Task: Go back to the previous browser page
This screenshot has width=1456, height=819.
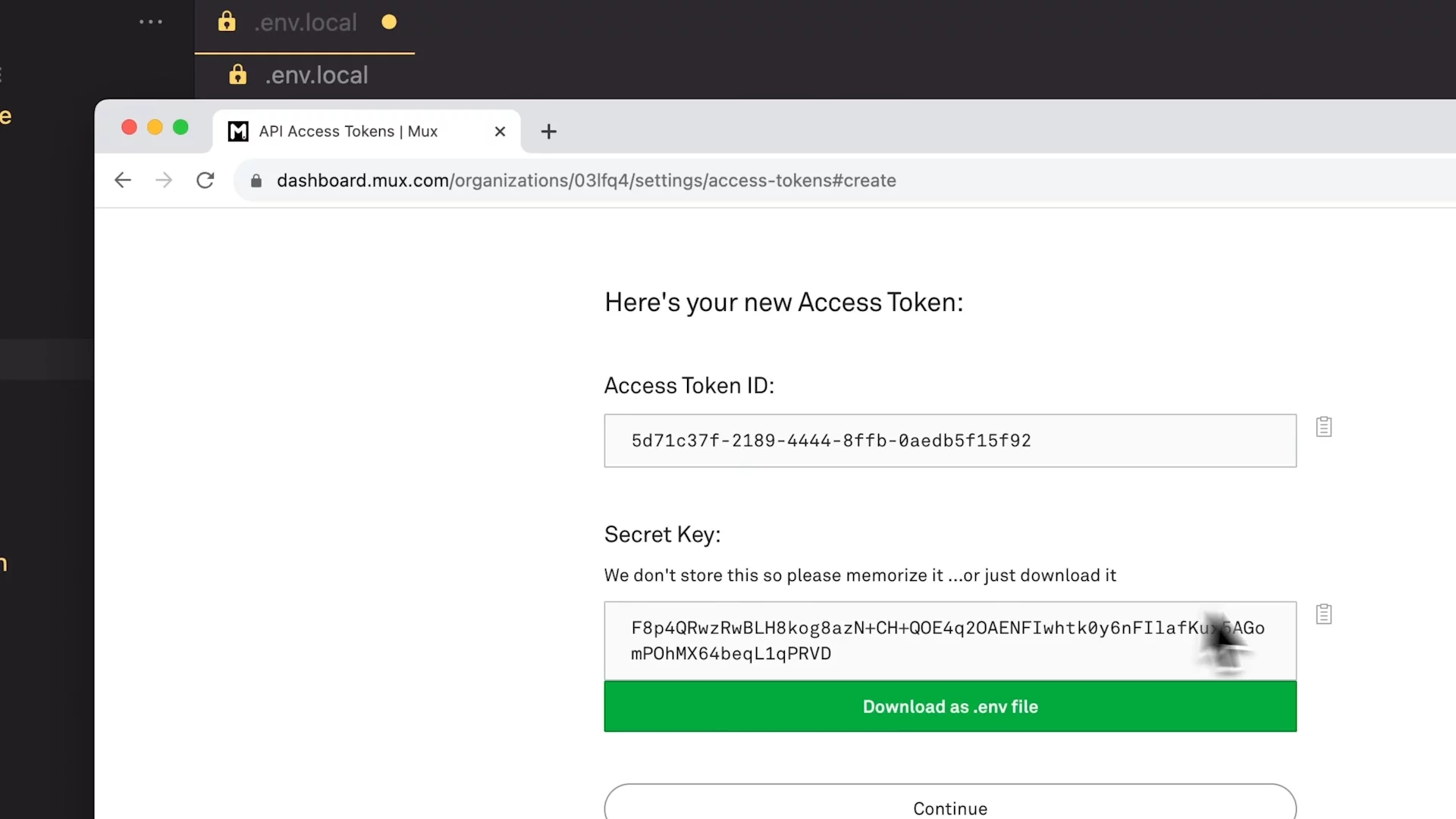Action: [x=123, y=180]
